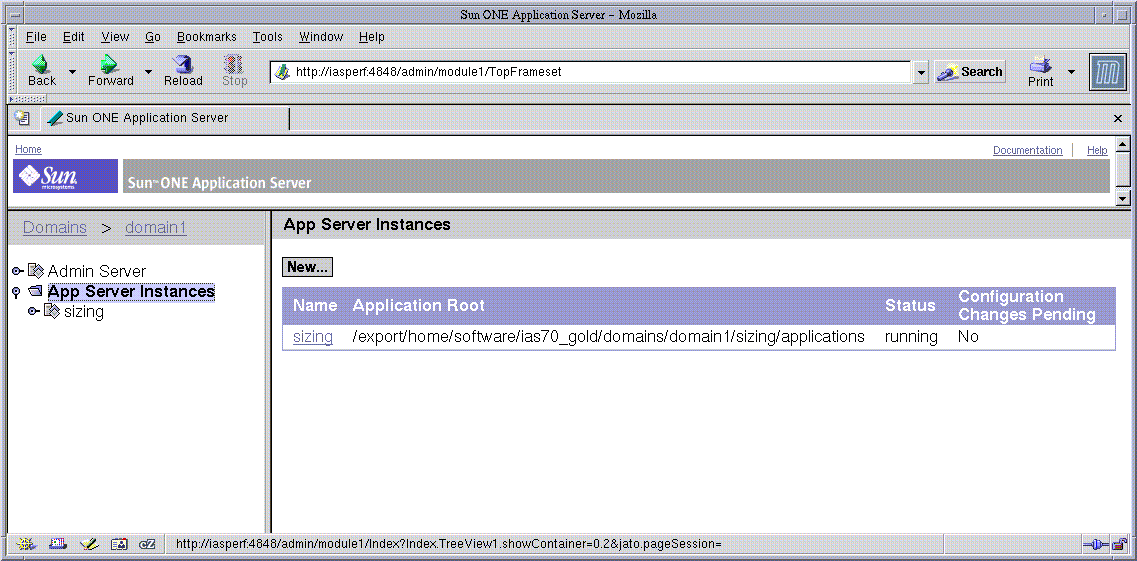Go to the domain1 breadcrumb link
Viewport: 1137px width, 561px height.
(x=156, y=228)
